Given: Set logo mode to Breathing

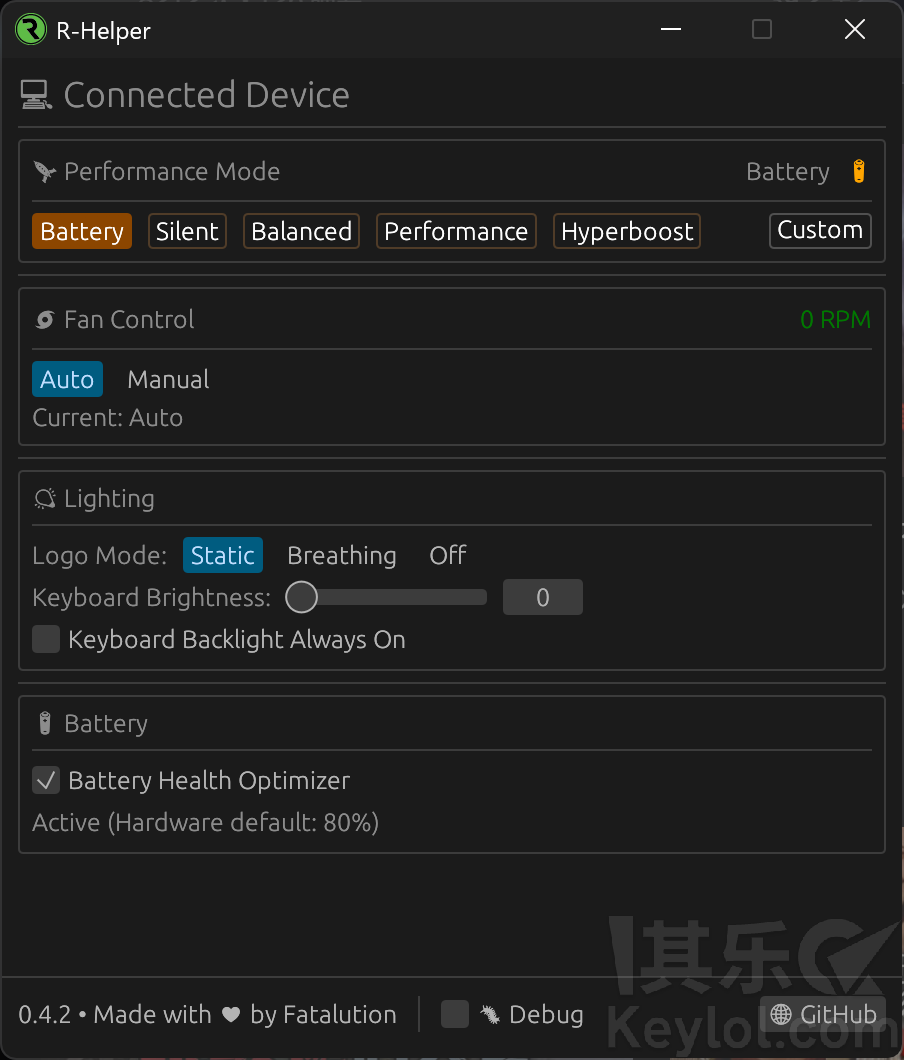Looking at the screenshot, I should [x=341, y=556].
